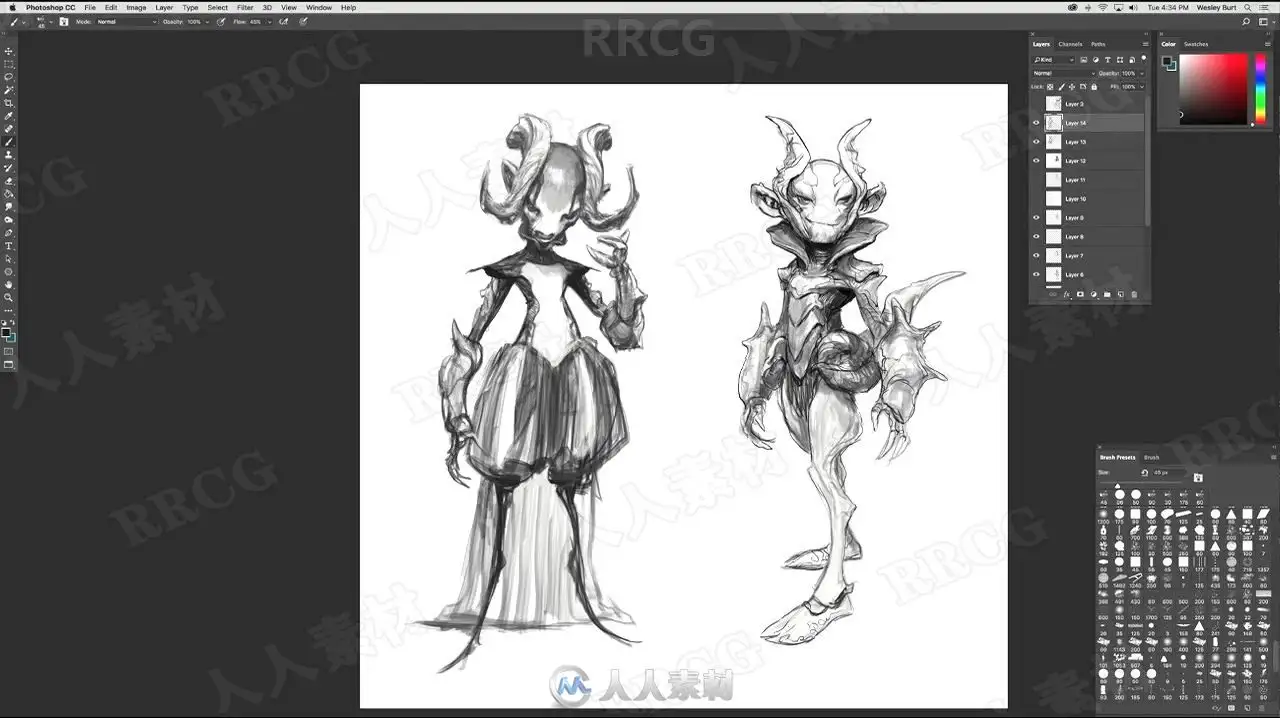This screenshot has height=718, width=1280.
Task: Switch to the Swatches tab
Action: coord(1196,44)
